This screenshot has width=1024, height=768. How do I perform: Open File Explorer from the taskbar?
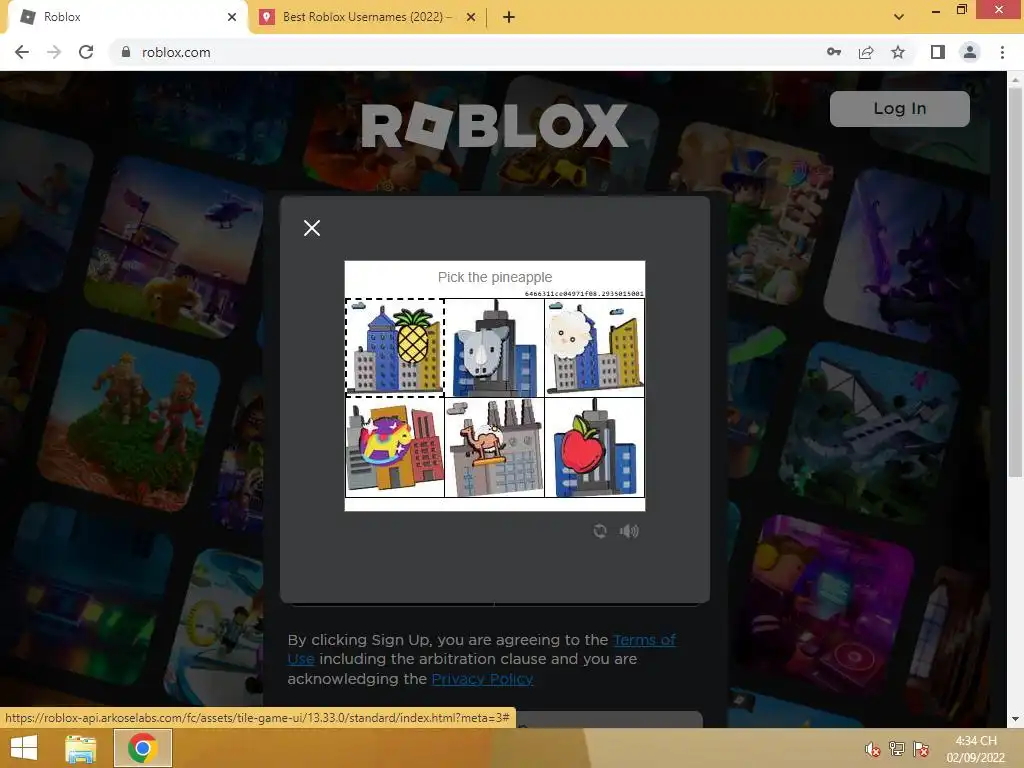[x=80, y=748]
